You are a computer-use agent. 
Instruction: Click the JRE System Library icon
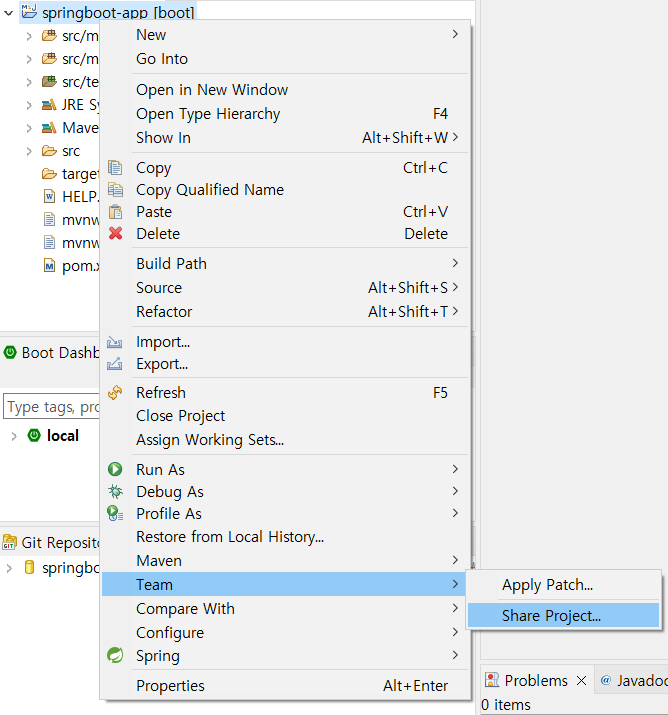tap(49, 105)
